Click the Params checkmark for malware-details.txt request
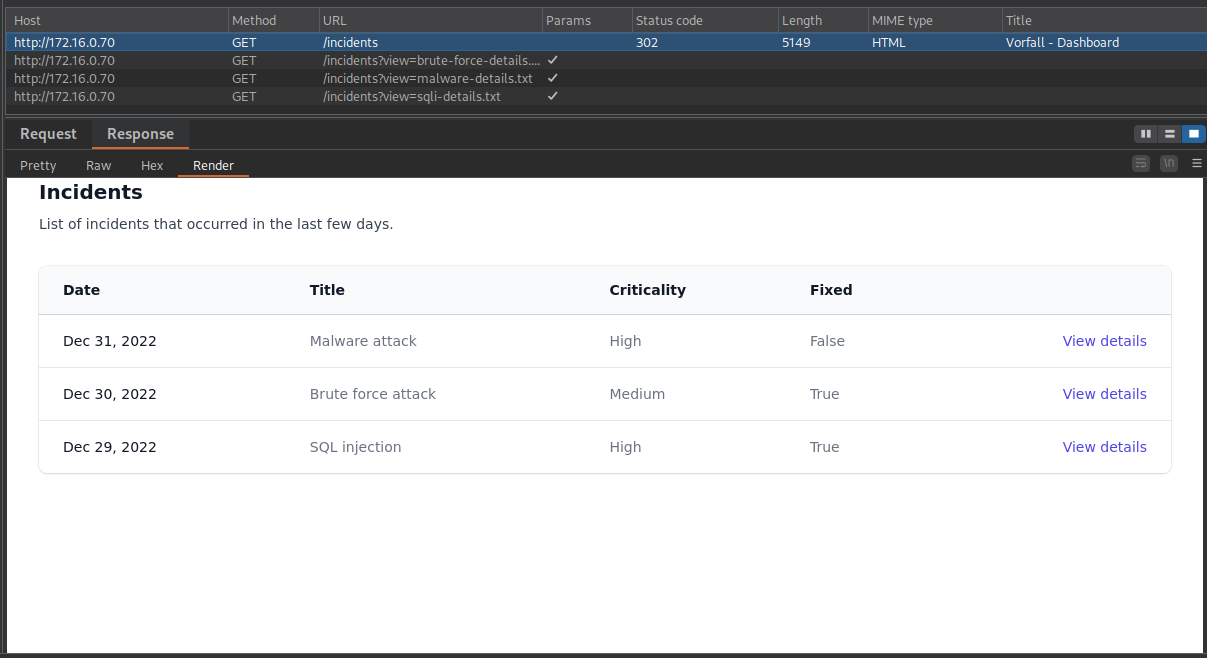Screen dimensions: 1207x658 coord(552,78)
